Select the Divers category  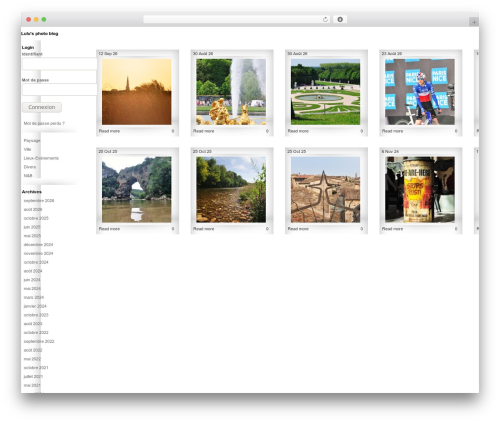(x=30, y=167)
